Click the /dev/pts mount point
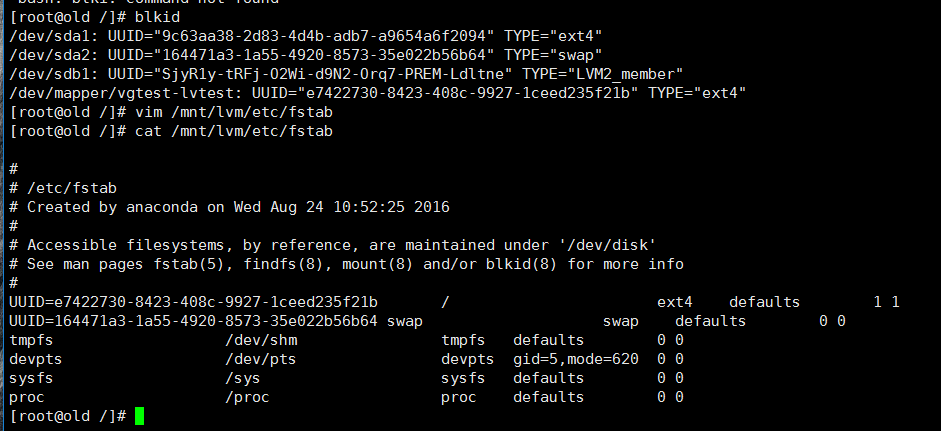941x431 pixels. [x=261, y=360]
